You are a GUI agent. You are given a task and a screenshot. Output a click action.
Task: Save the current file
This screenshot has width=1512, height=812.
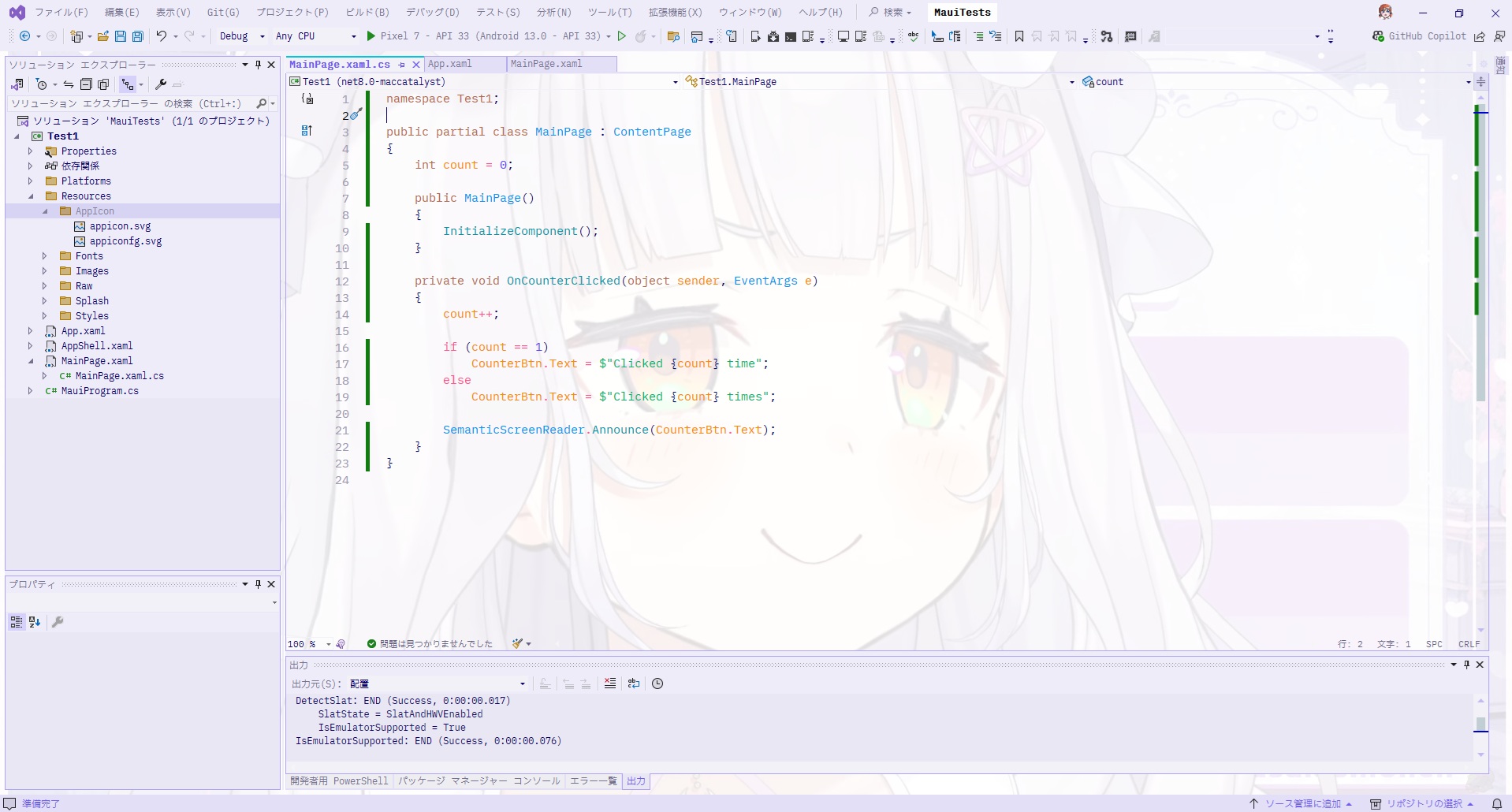click(x=120, y=35)
